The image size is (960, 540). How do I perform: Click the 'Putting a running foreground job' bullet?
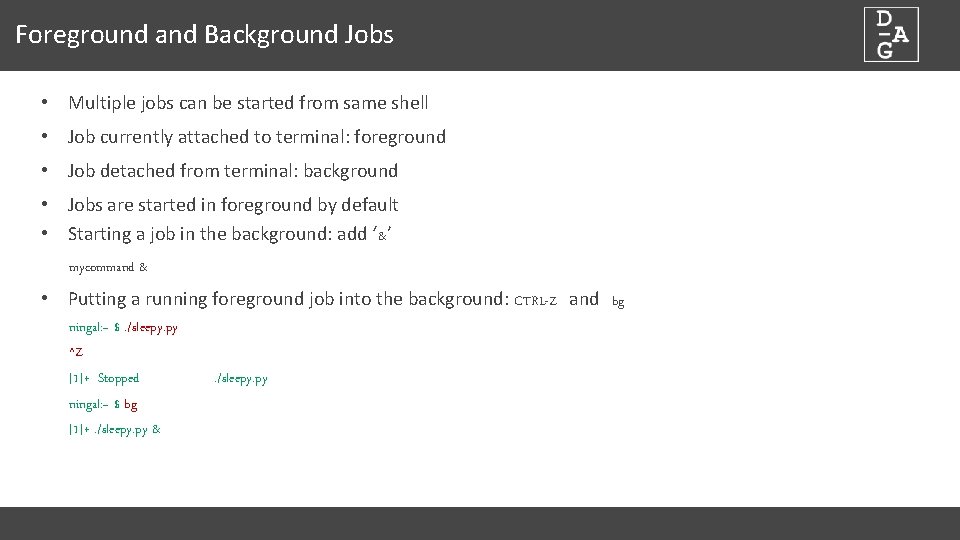coord(346,299)
